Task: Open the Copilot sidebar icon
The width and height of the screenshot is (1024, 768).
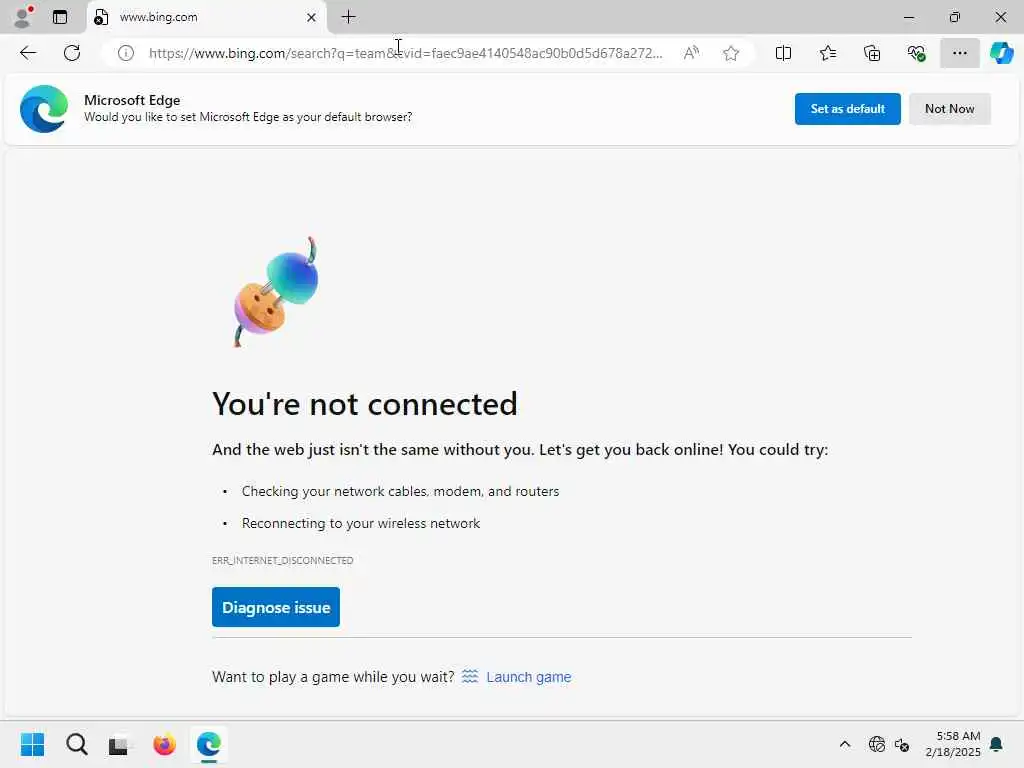Action: [1001, 53]
